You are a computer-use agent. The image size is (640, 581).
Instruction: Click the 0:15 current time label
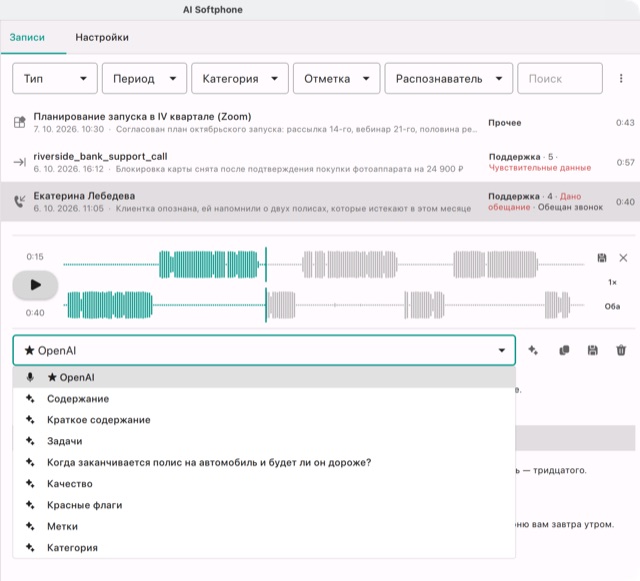35,256
